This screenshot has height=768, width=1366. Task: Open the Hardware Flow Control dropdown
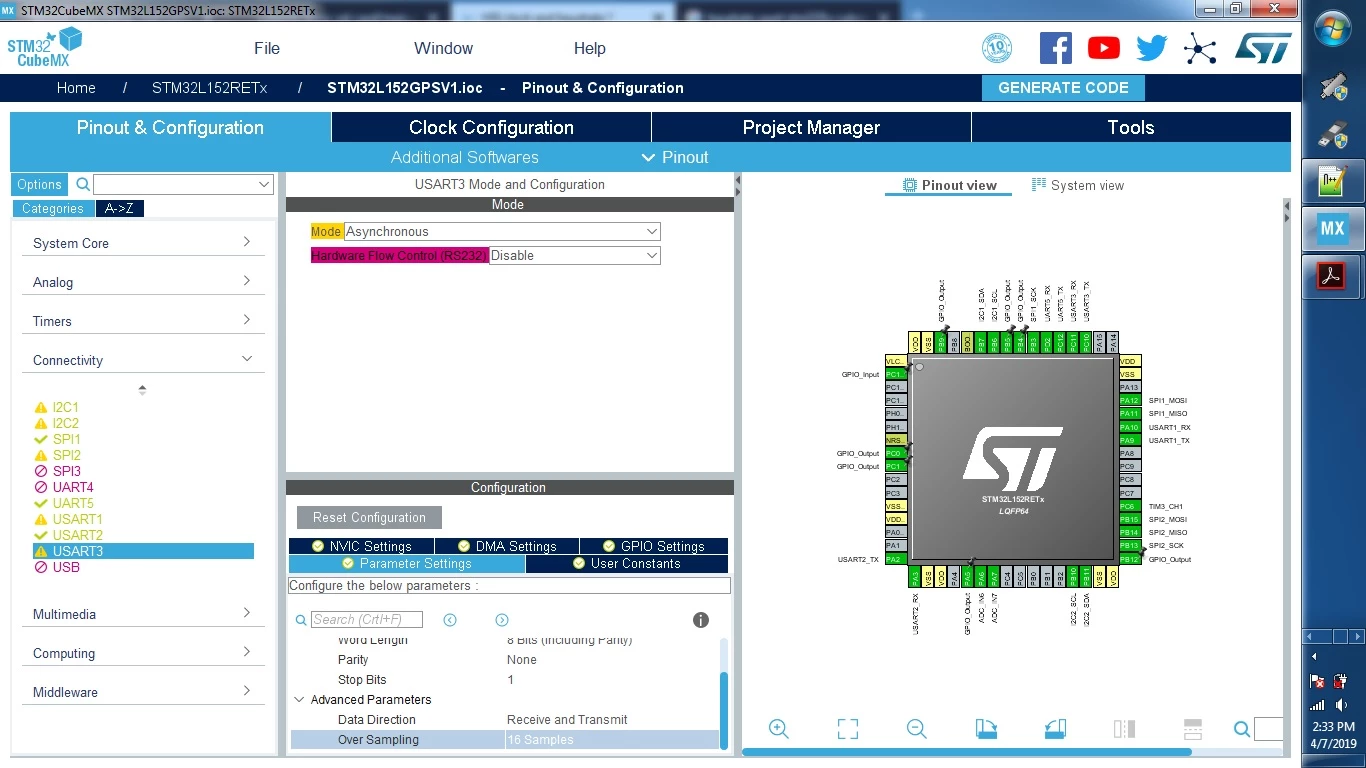[x=575, y=256]
